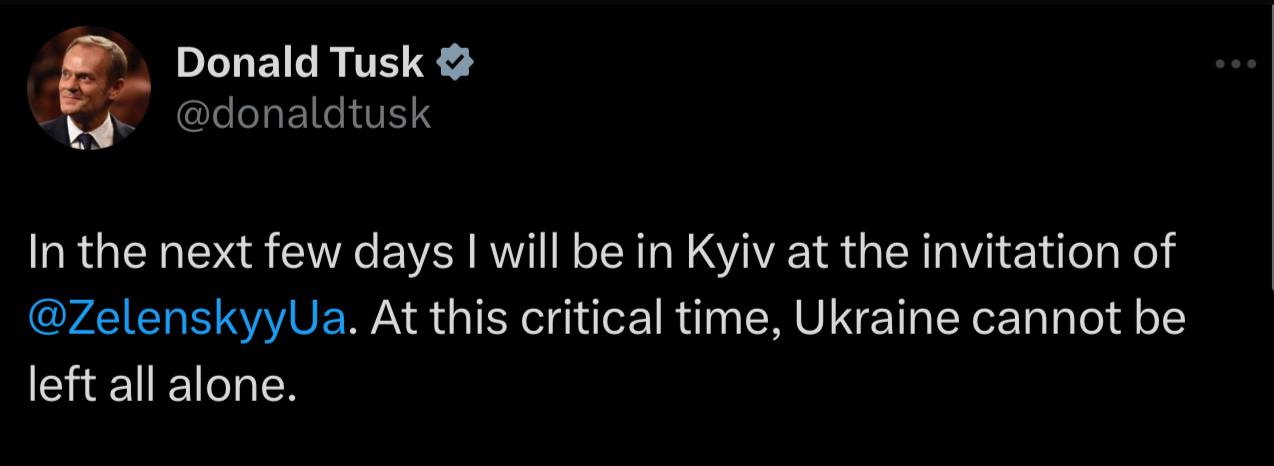Open the three-dot more options menu
1274x466 pixels.
tap(1235, 64)
